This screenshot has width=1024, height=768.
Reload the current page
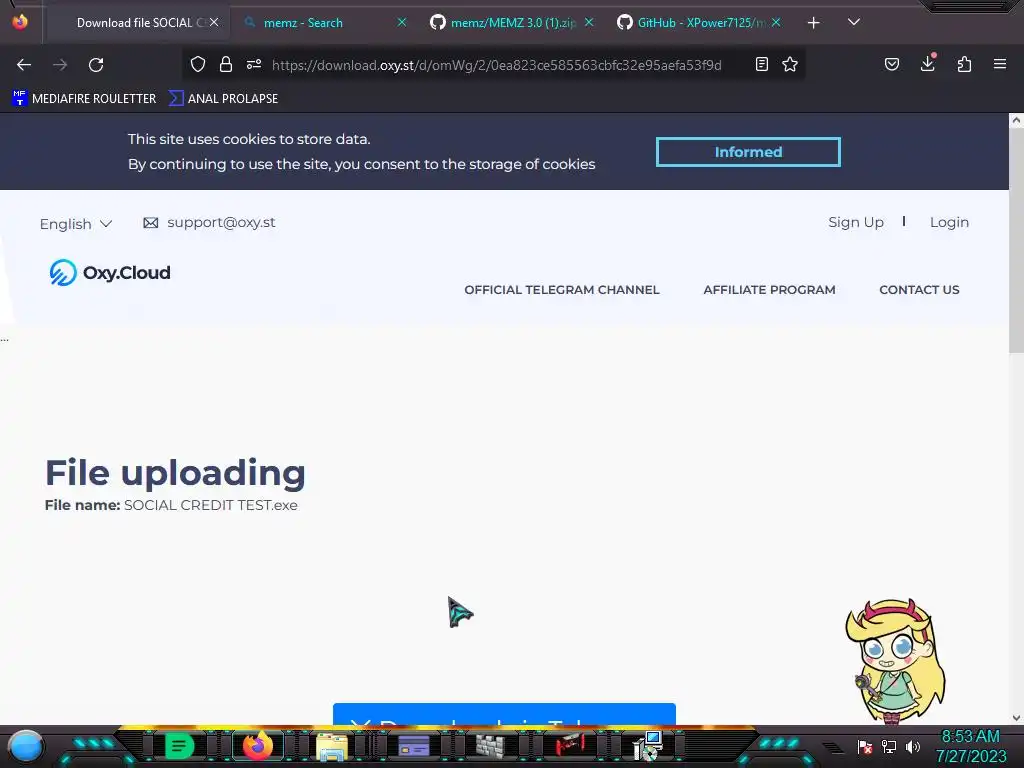[x=96, y=65]
